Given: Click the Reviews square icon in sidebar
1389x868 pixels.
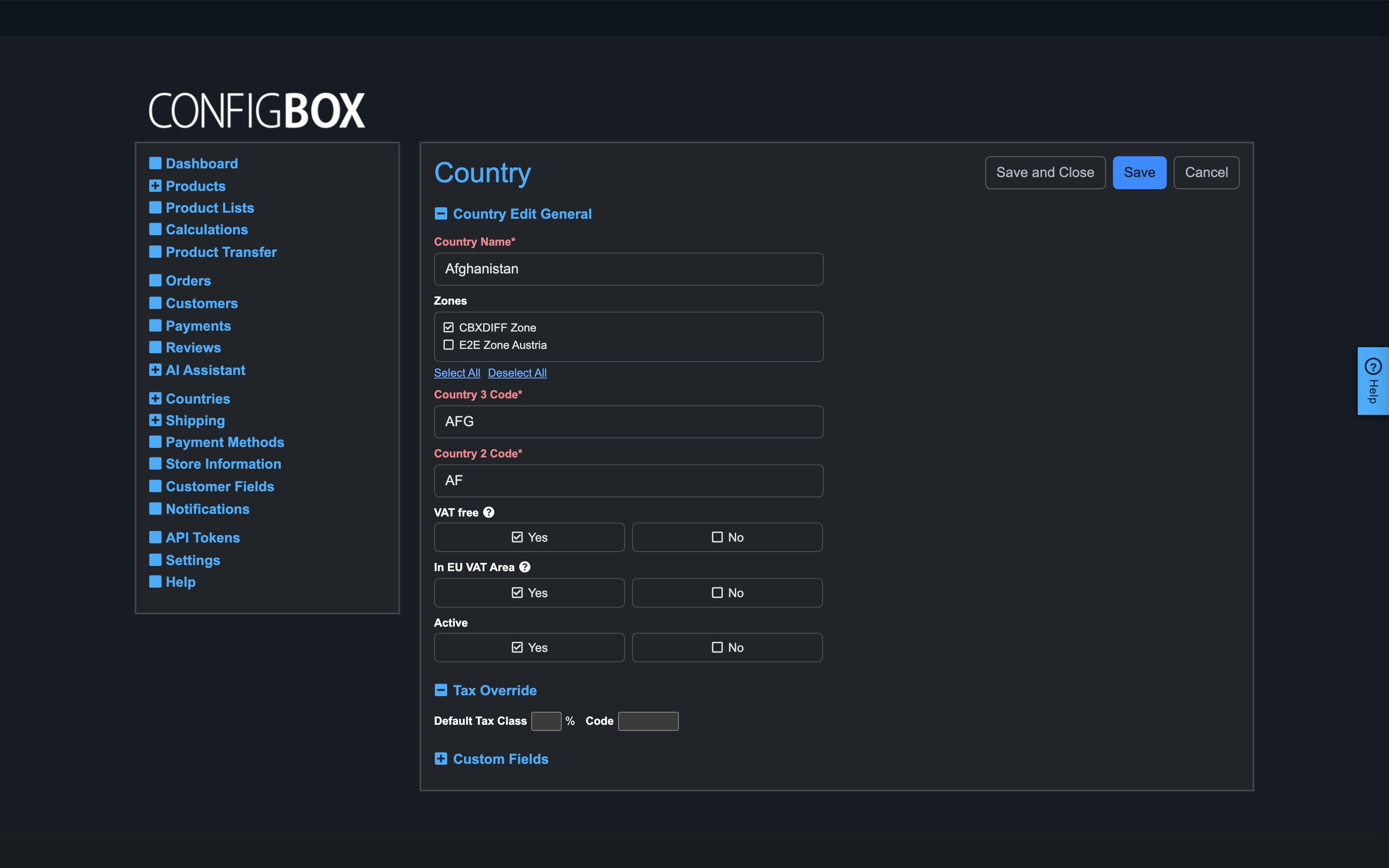Looking at the screenshot, I should [x=155, y=348].
